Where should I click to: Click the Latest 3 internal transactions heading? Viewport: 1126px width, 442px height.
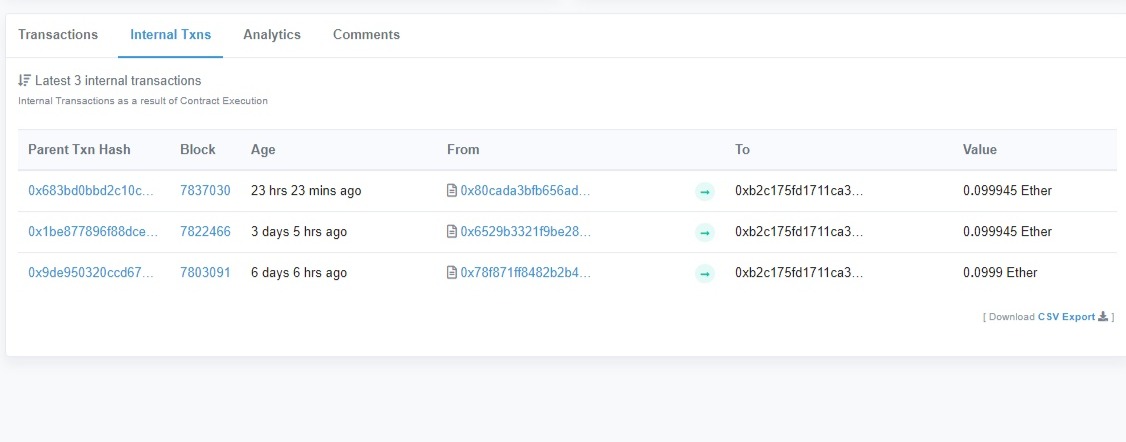coord(118,80)
